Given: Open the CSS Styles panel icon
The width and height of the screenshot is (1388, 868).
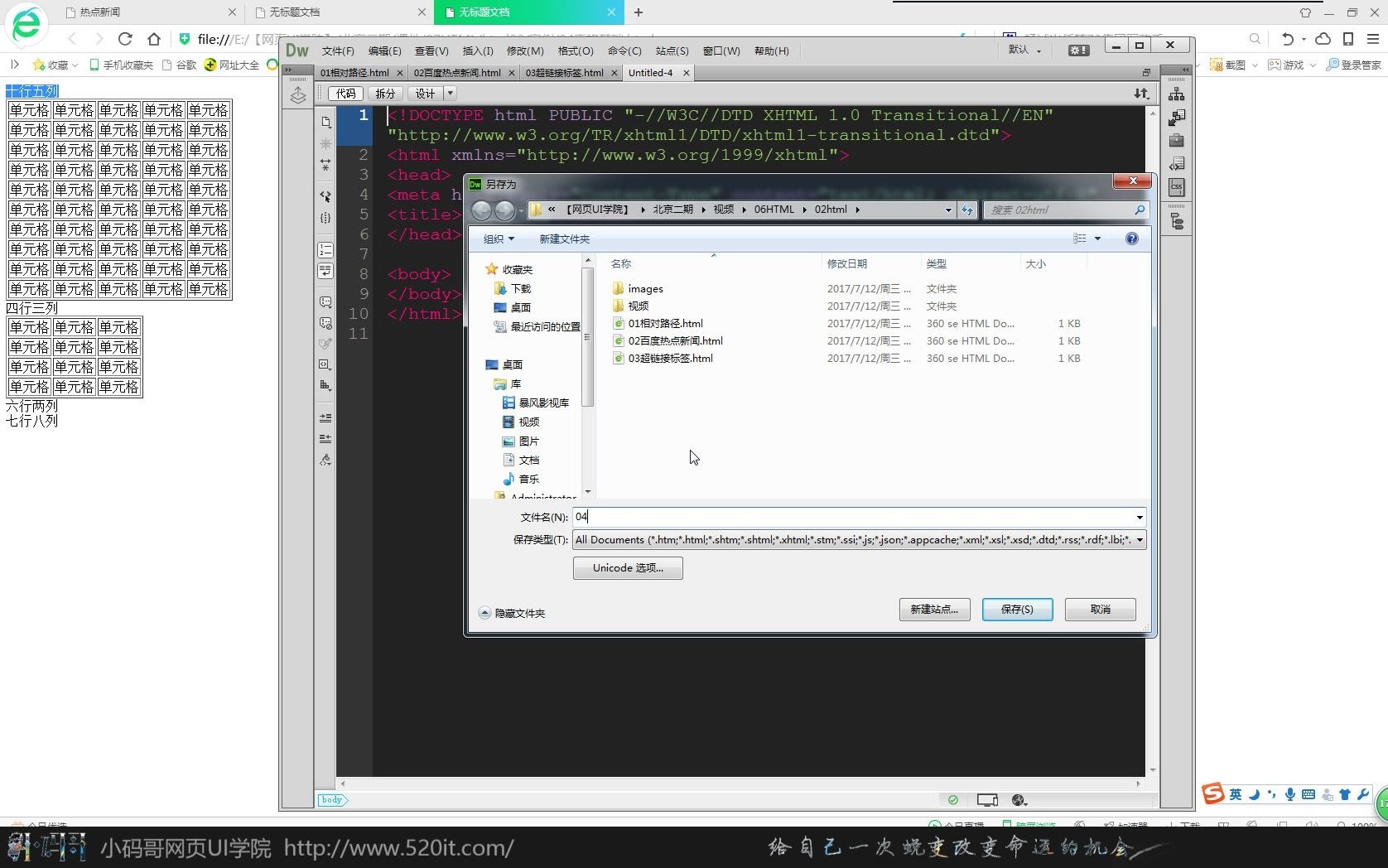Looking at the screenshot, I should coord(1176,187).
